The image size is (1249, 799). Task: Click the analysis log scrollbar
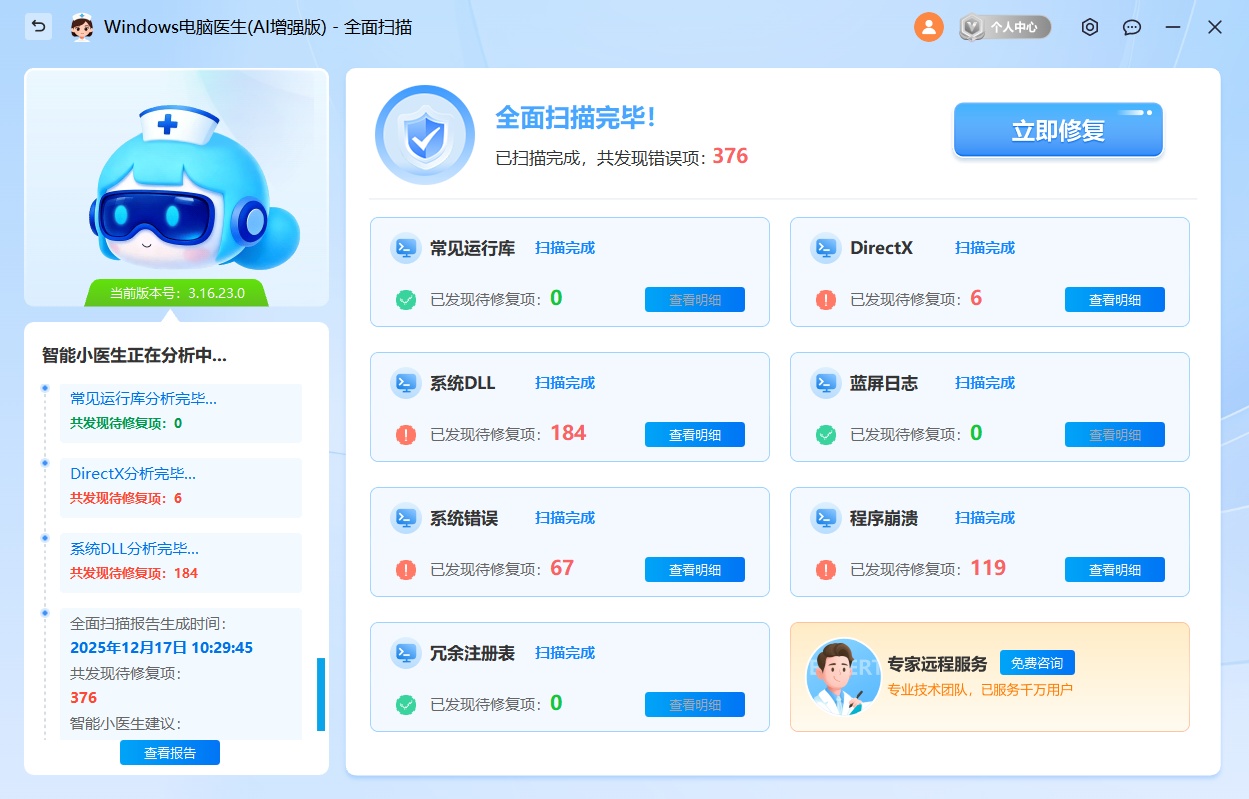(x=321, y=694)
